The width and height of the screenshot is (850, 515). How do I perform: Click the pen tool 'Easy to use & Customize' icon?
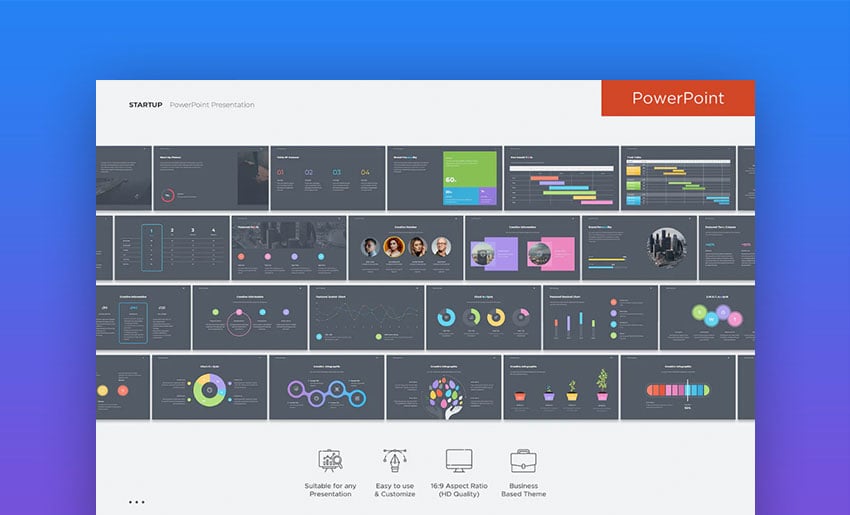tap(395, 461)
